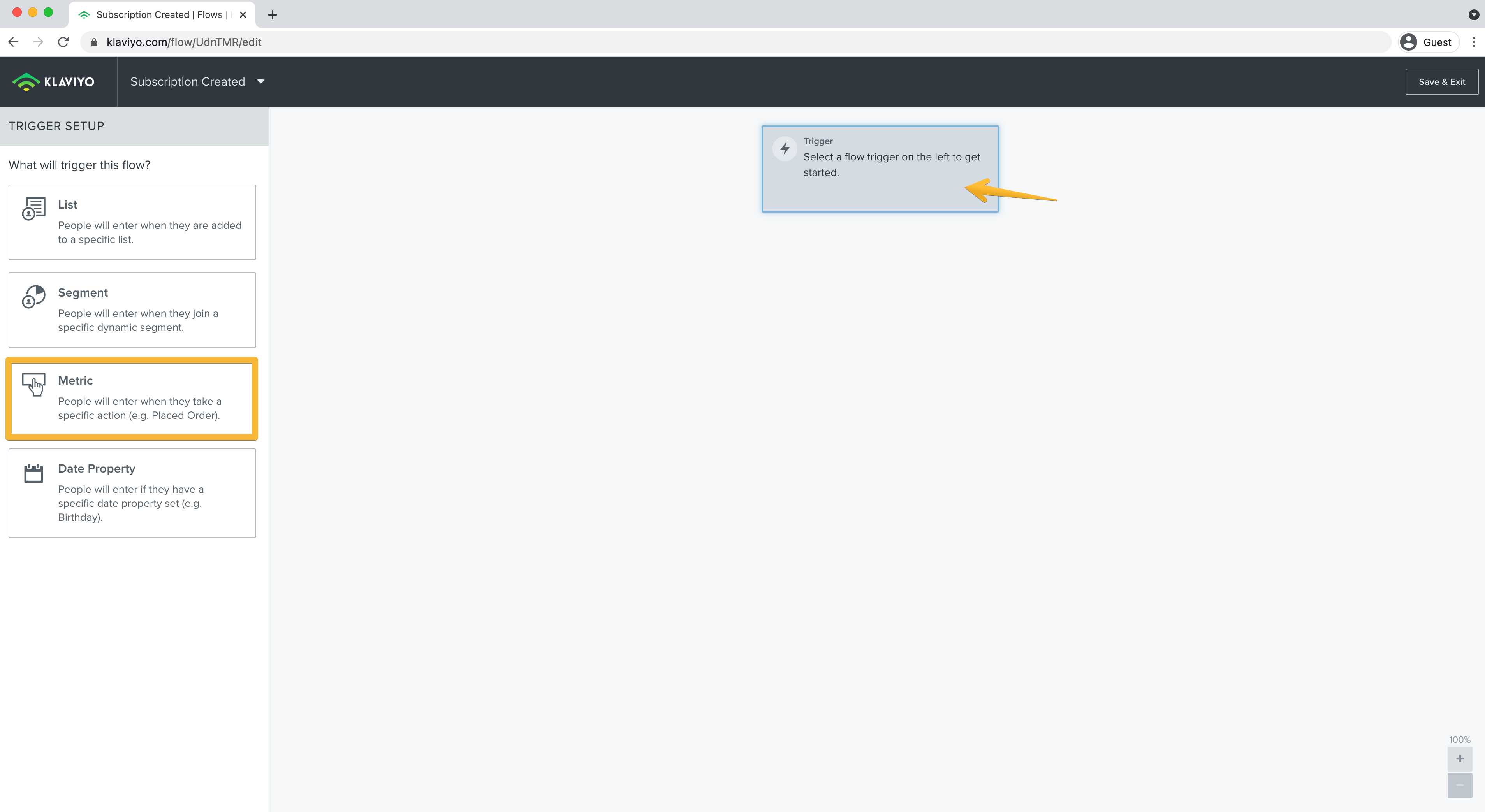Select the Trigger node on canvas
This screenshot has height=812, width=1485.
[880, 169]
